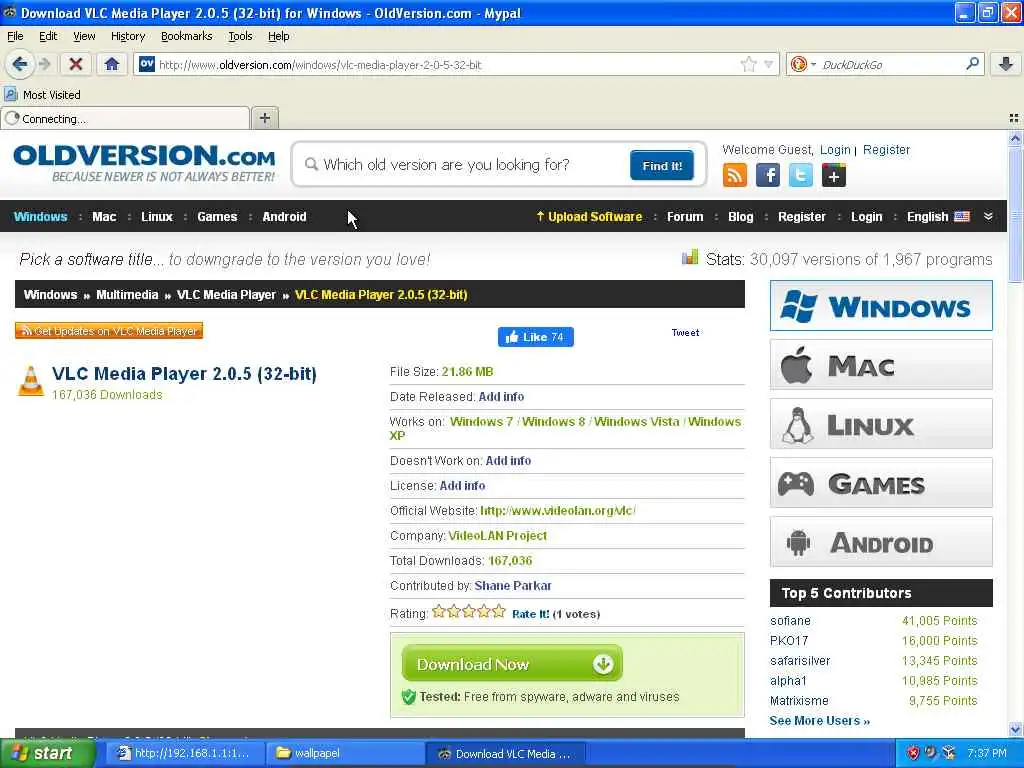Bookmark this page with the star icon

tap(748, 64)
